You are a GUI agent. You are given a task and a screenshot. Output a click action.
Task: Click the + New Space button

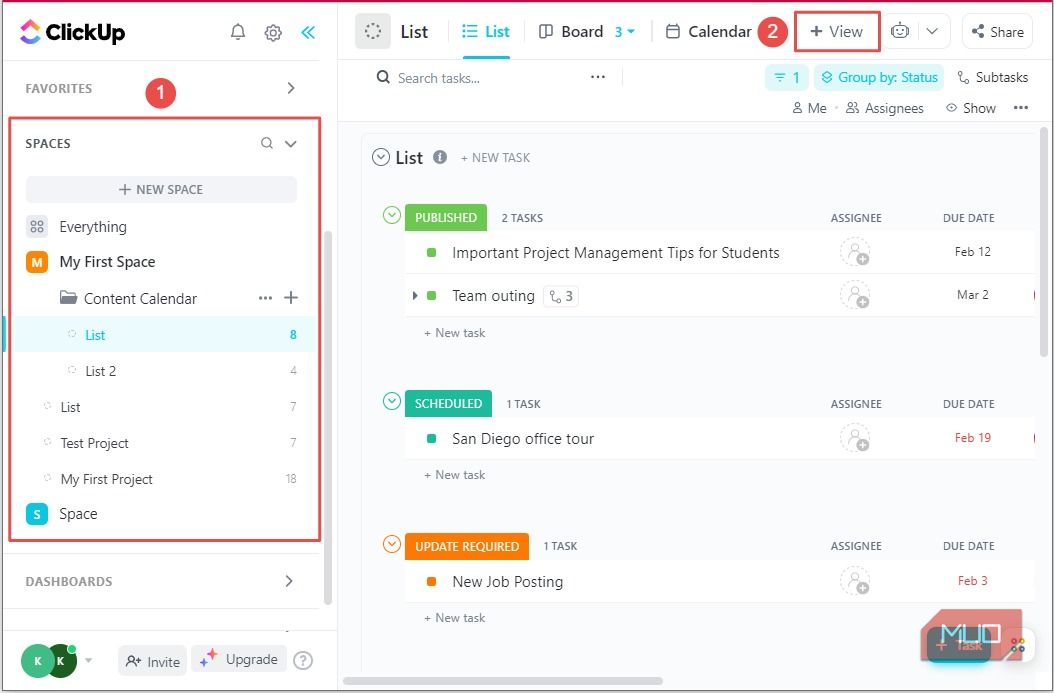pos(161,190)
